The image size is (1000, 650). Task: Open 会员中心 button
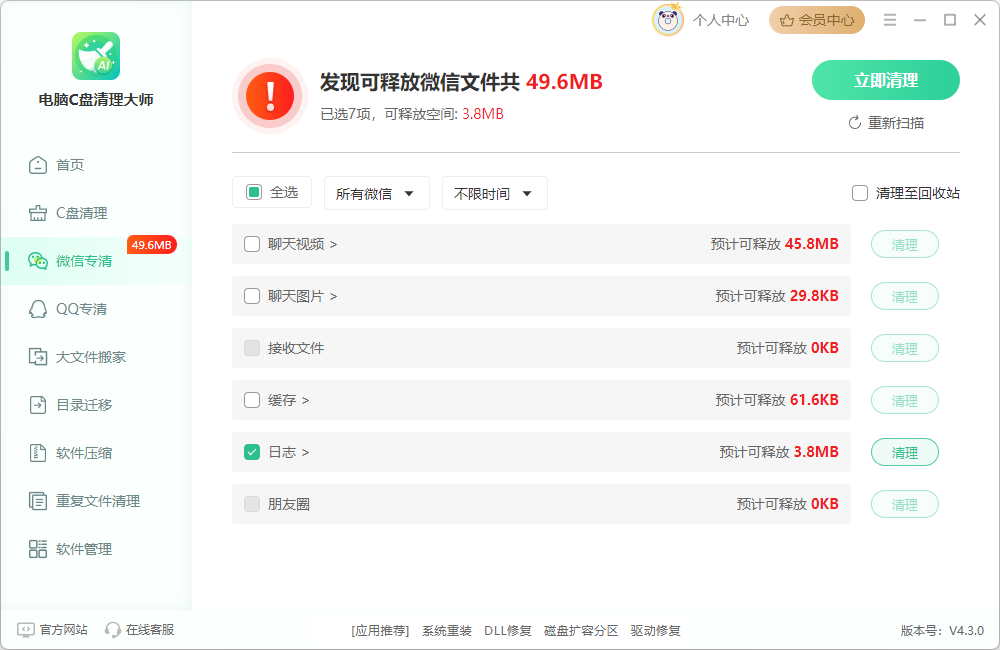817,20
